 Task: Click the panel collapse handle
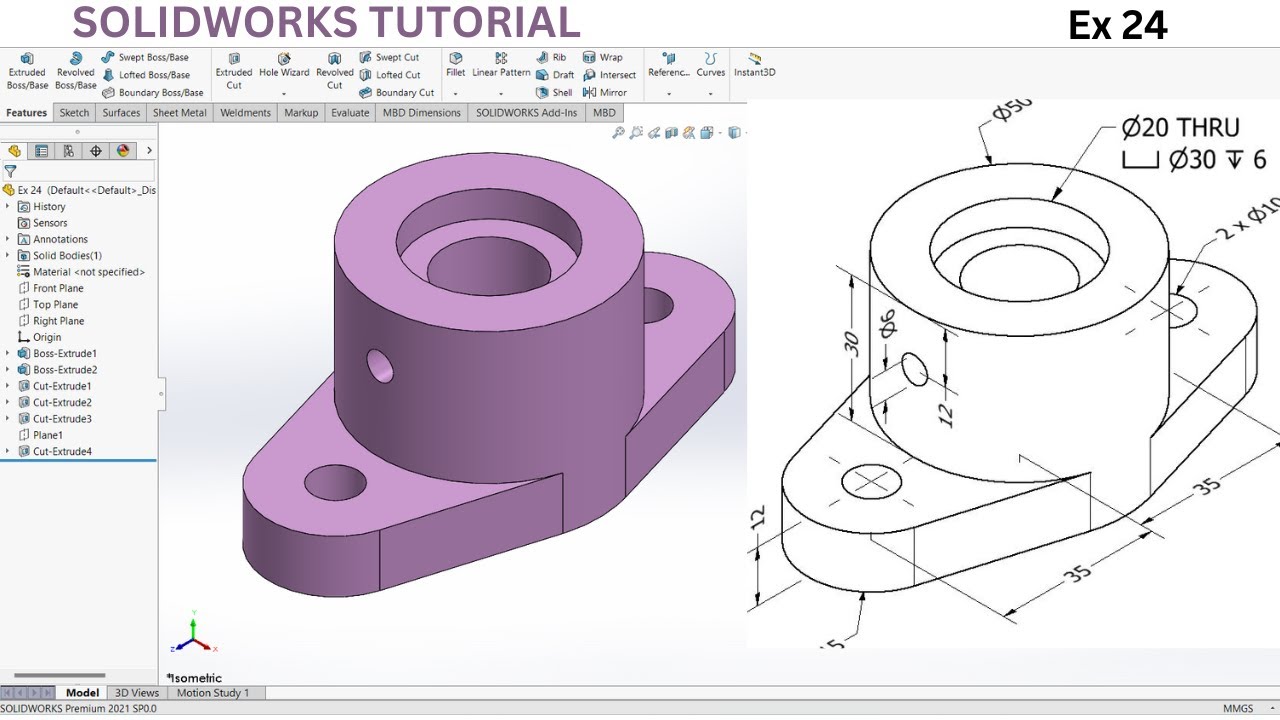(161, 394)
